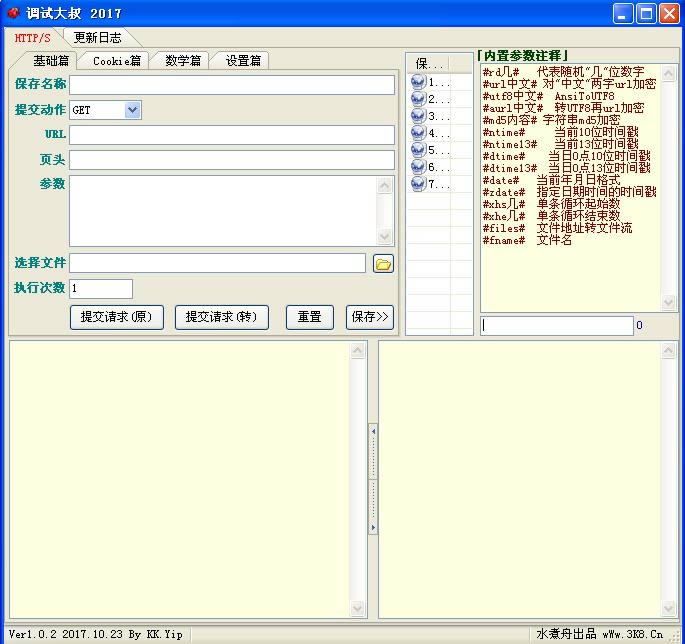Click the #files# parameter line
This screenshot has width=685, height=644.
point(557,228)
